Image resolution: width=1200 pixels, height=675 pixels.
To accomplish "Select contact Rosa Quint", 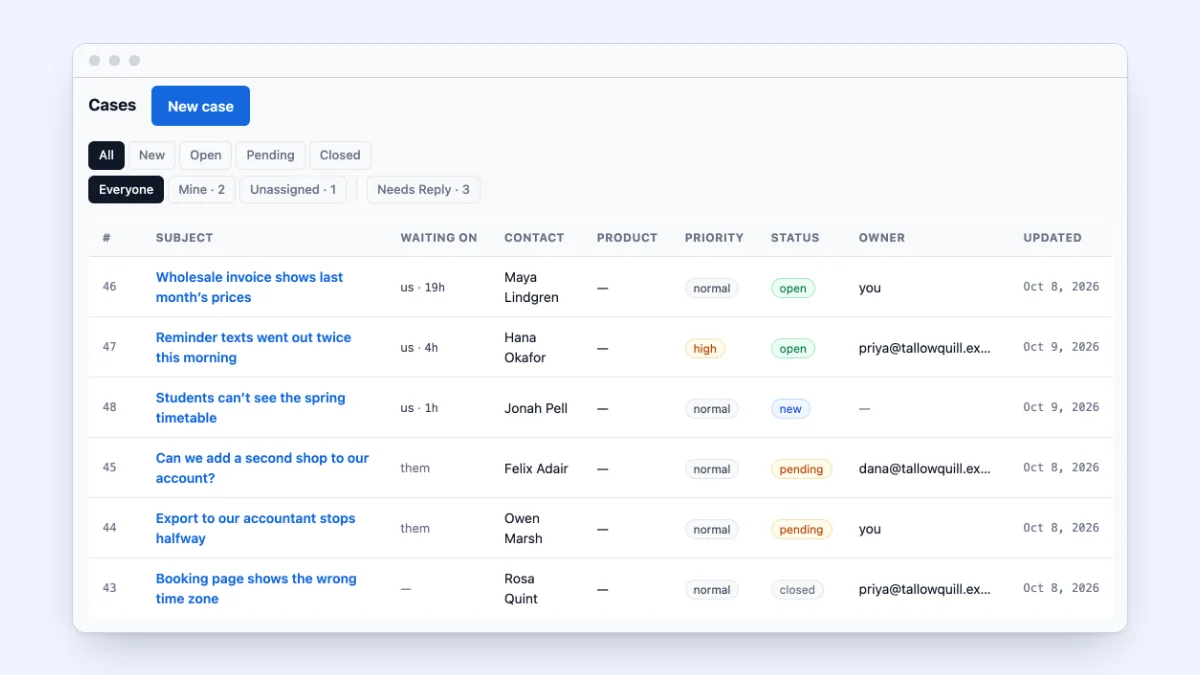I will [521, 588].
